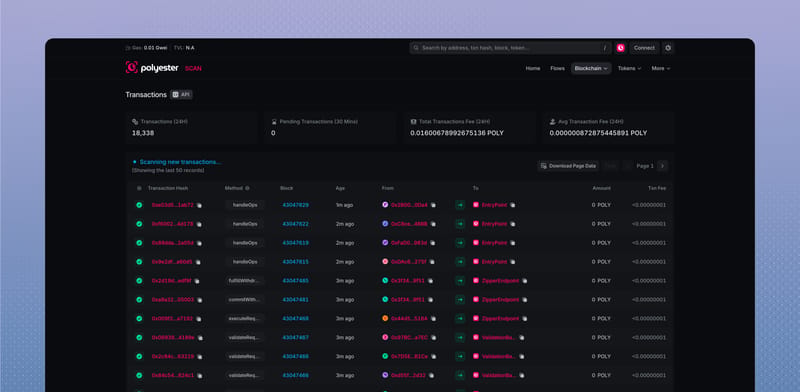Click EntryPoint contract icon in block 43047822 row
The width and height of the screenshot is (800, 392).
(x=476, y=224)
